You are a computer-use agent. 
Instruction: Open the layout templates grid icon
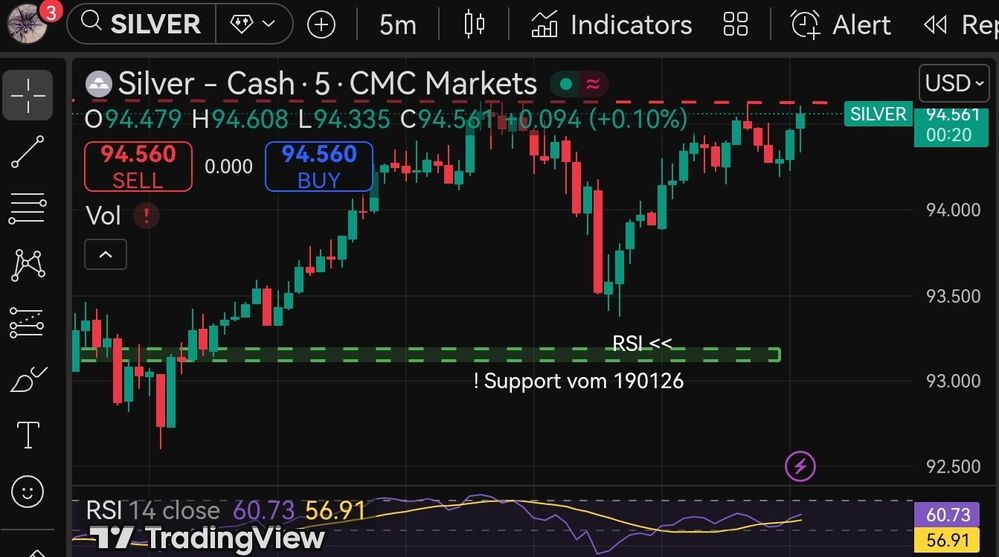(735, 25)
